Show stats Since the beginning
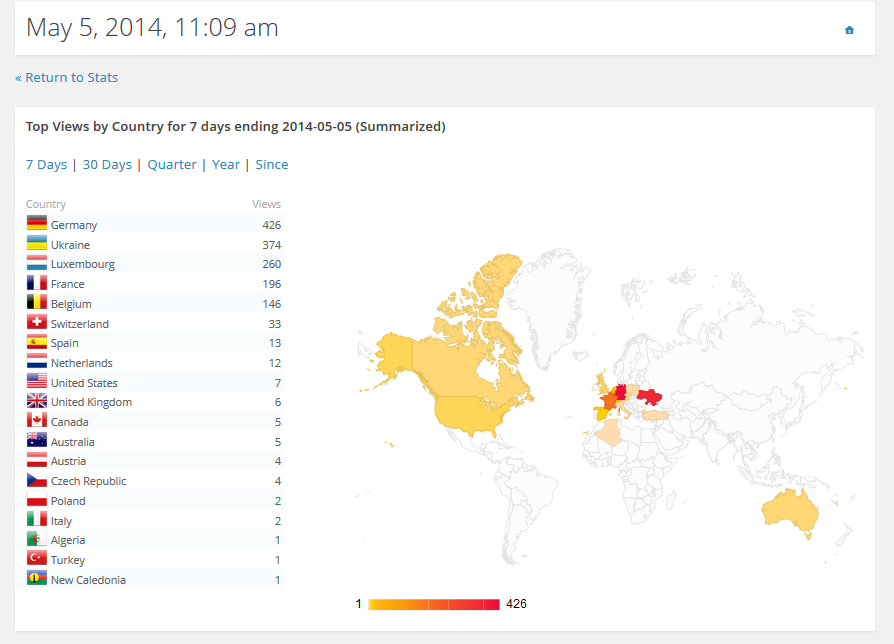 pyautogui.click(x=271, y=164)
